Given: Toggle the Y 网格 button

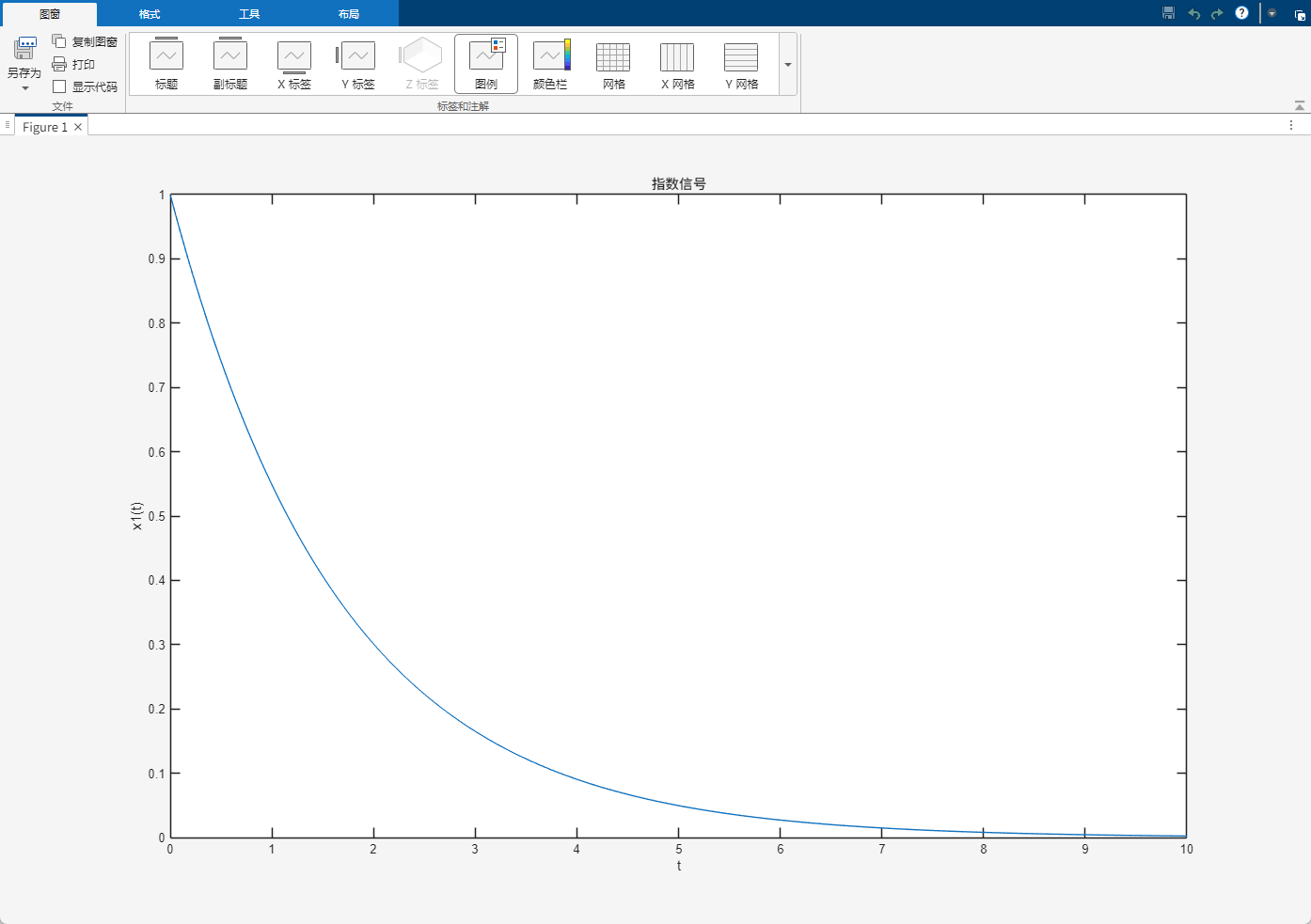Looking at the screenshot, I should pyautogui.click(x=742, y=64).
